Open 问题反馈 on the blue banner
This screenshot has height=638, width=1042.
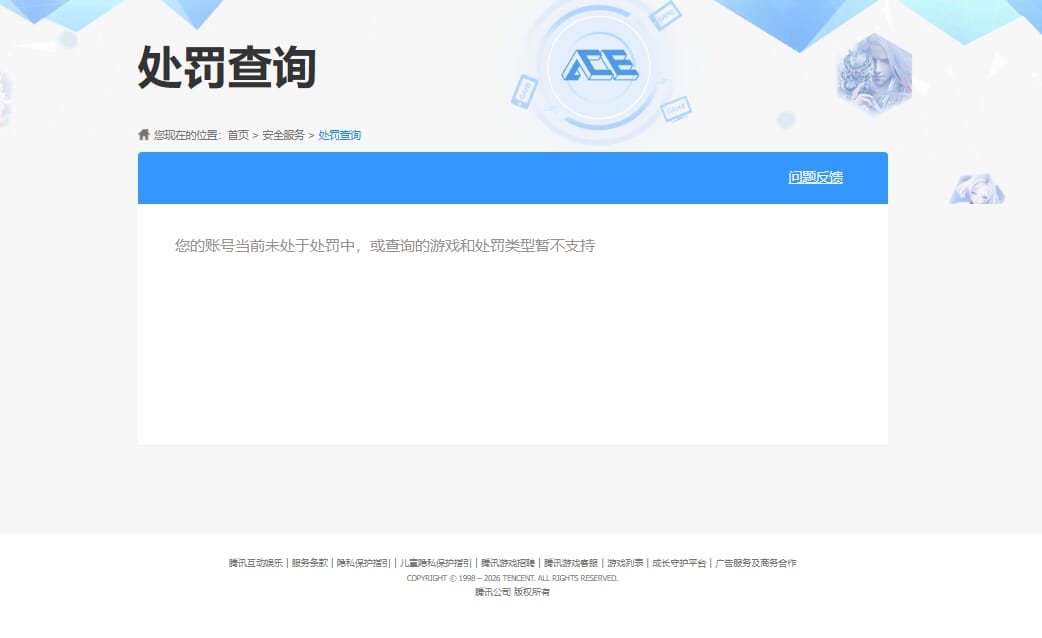815,176
